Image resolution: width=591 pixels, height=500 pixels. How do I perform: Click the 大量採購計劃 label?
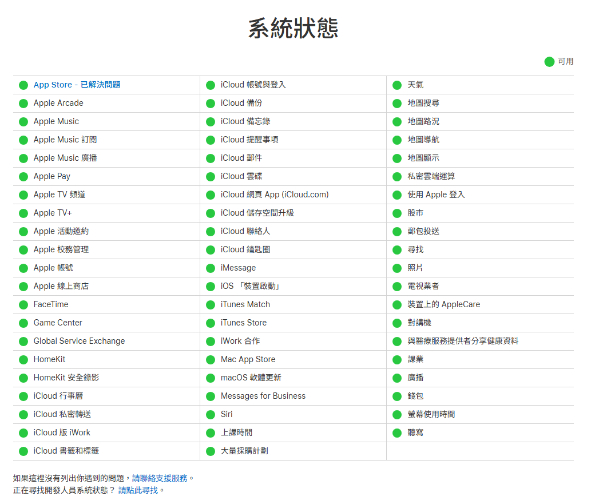[245, 451]
